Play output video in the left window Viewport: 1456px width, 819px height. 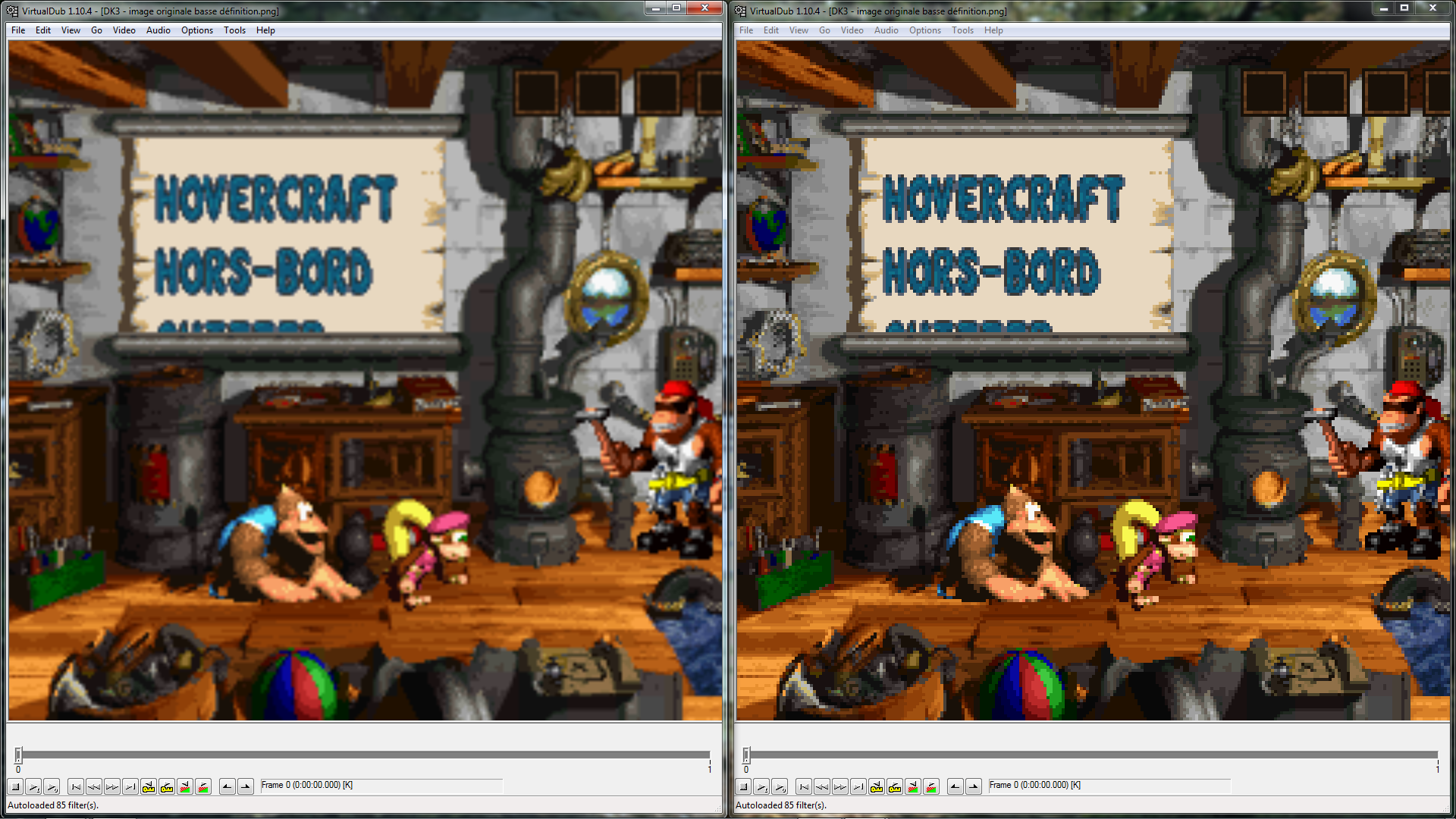pyautogui.click(x=52, y=786)
